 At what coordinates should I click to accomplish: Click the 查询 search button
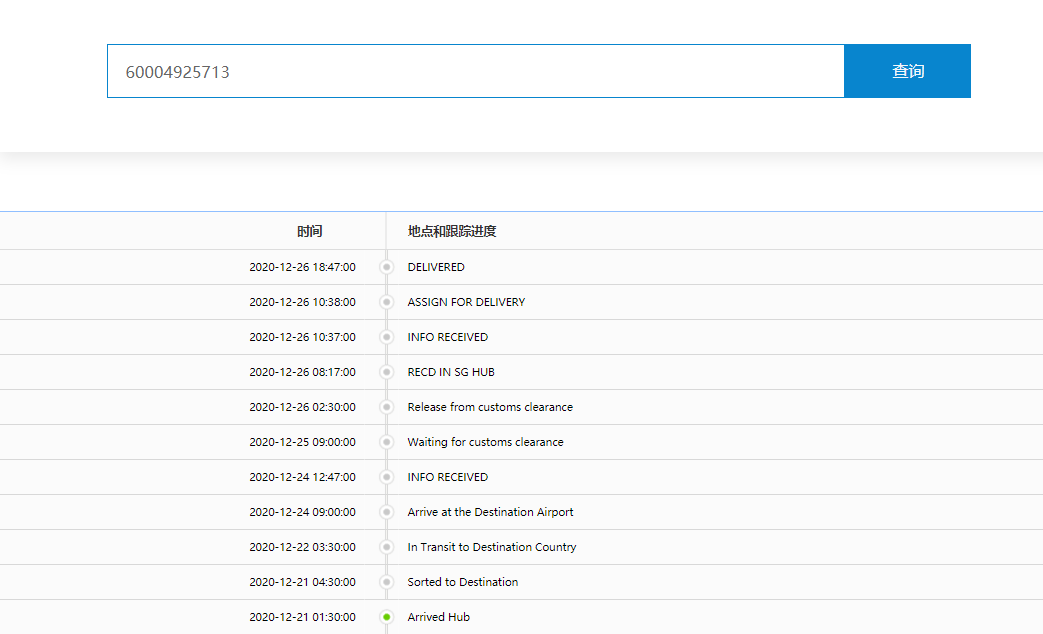click(x=907, y=71)
